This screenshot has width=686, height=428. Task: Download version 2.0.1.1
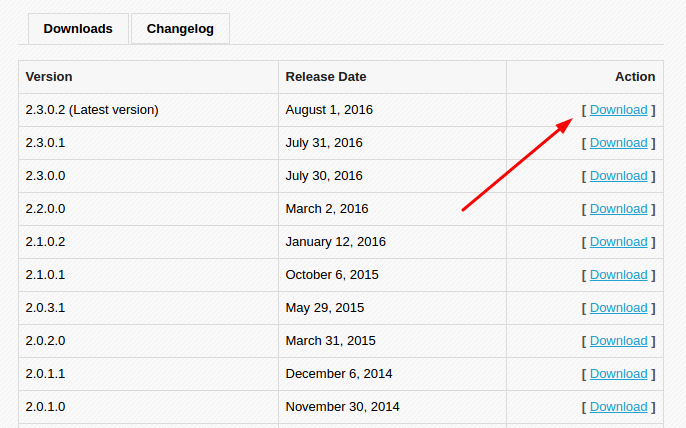coord(618,374)
